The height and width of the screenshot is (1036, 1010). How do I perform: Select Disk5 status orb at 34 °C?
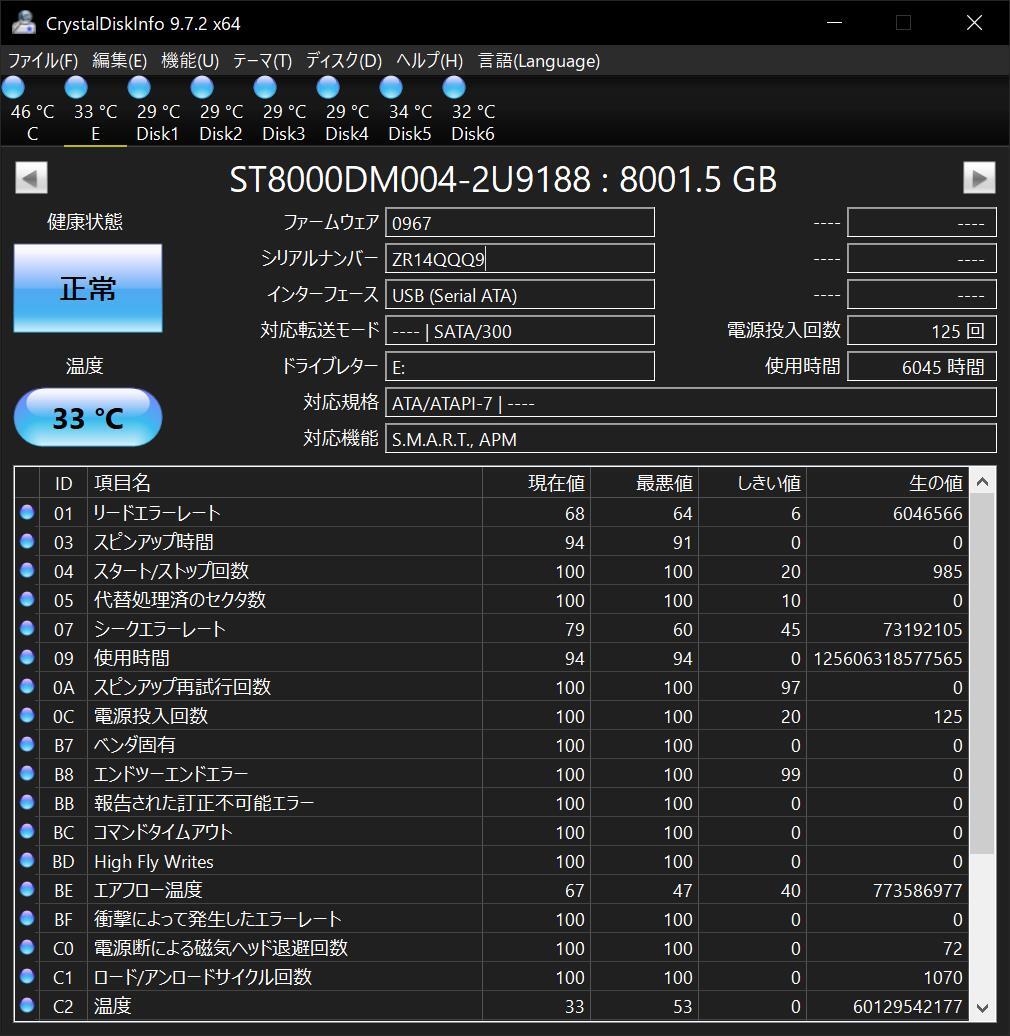(391, 88)
